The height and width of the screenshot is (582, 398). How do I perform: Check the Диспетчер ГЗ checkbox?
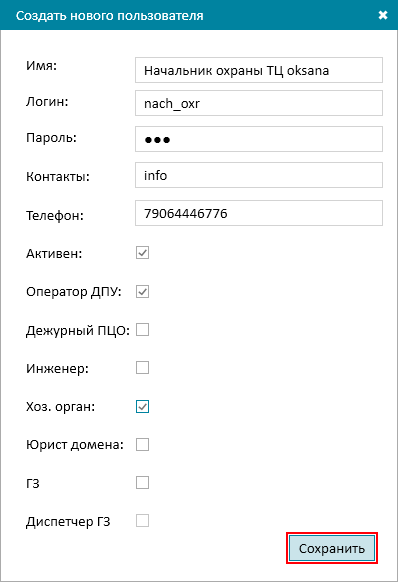(143, 521)
